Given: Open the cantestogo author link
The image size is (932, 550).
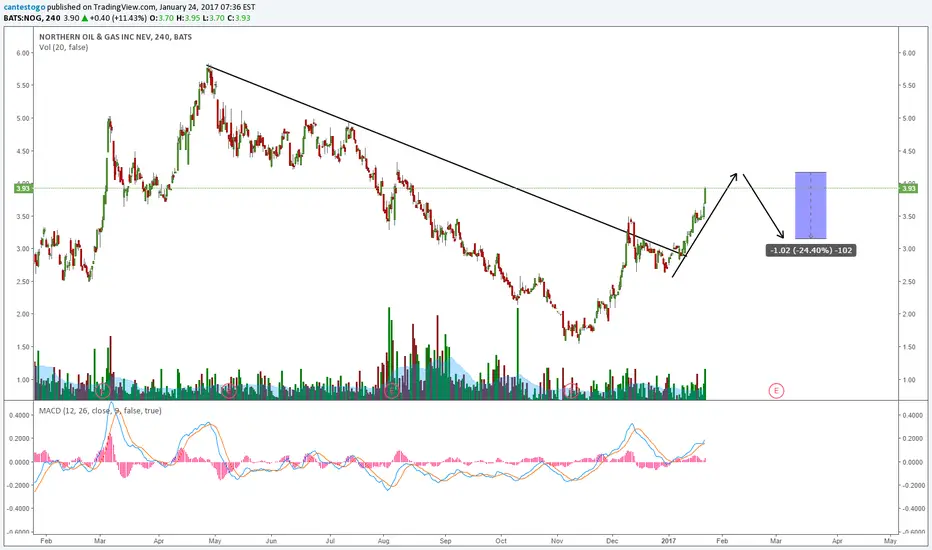Looking at the screenshot, I should (x=23, y=7).
